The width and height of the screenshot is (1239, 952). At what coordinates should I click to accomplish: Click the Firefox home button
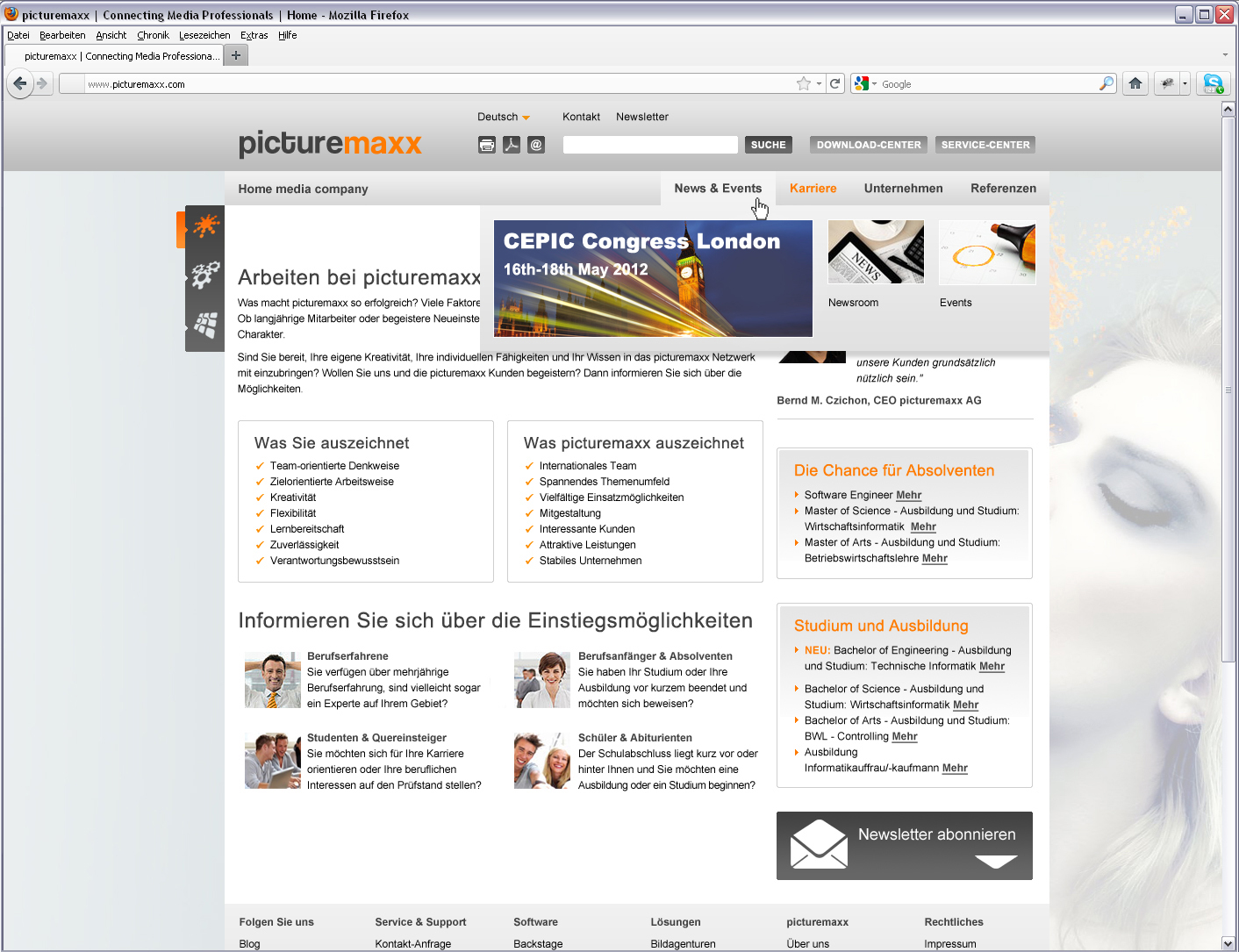pos(1135,84)
